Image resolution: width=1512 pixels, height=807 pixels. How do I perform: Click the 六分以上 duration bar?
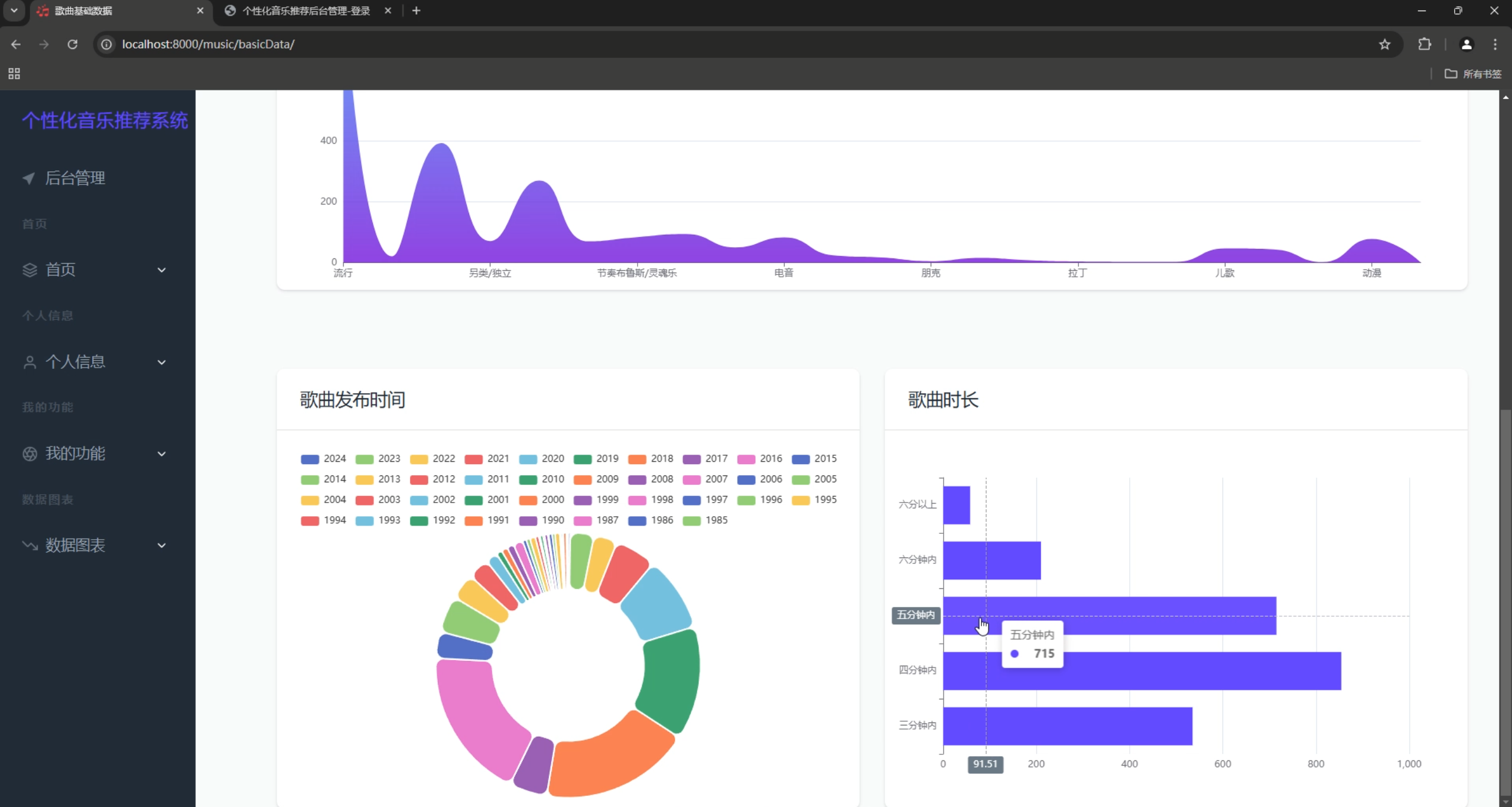(x=957, y=505)
